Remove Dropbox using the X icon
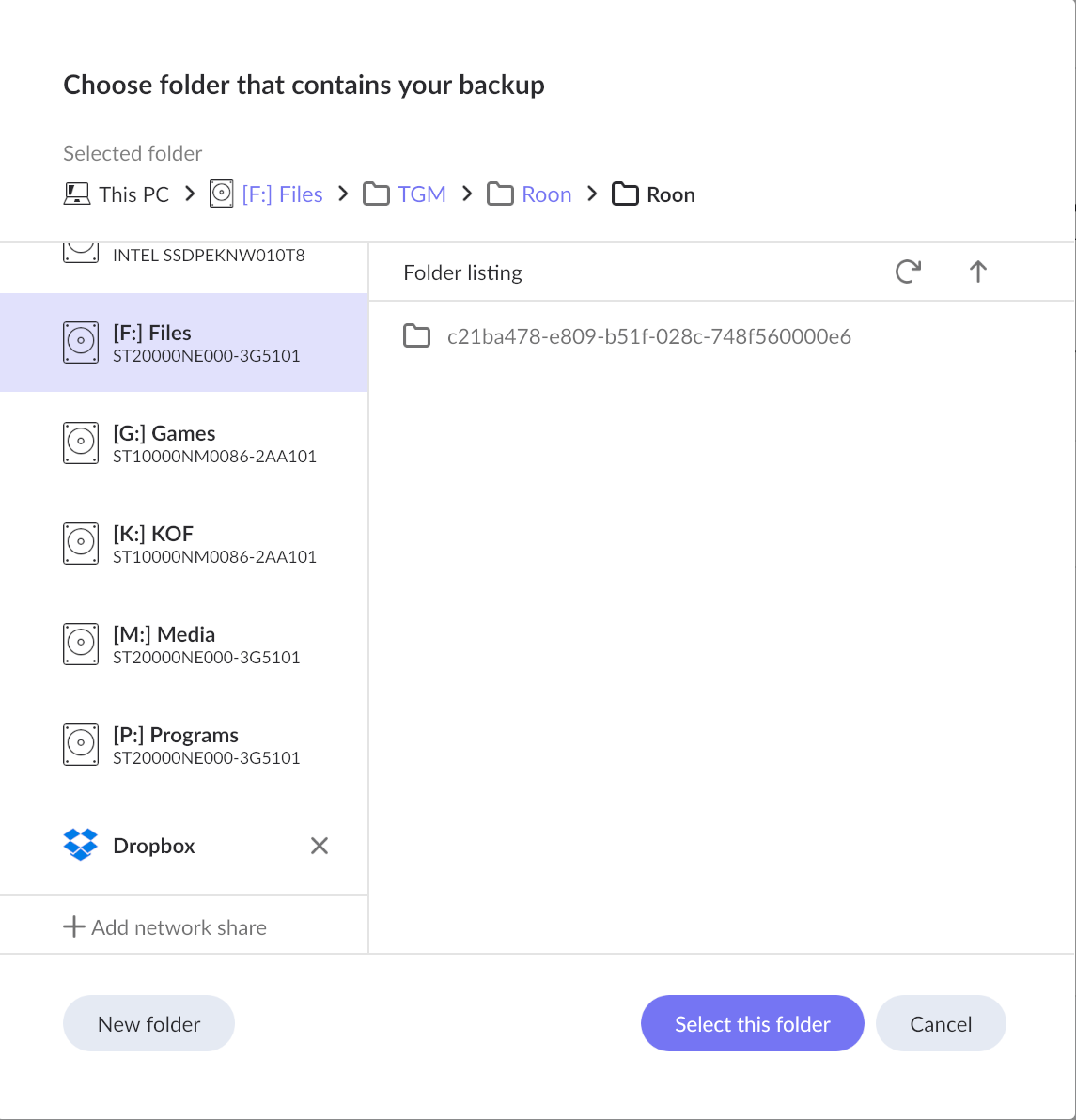This screenshot has height=1120, width=1076. [x=320, y=846]
